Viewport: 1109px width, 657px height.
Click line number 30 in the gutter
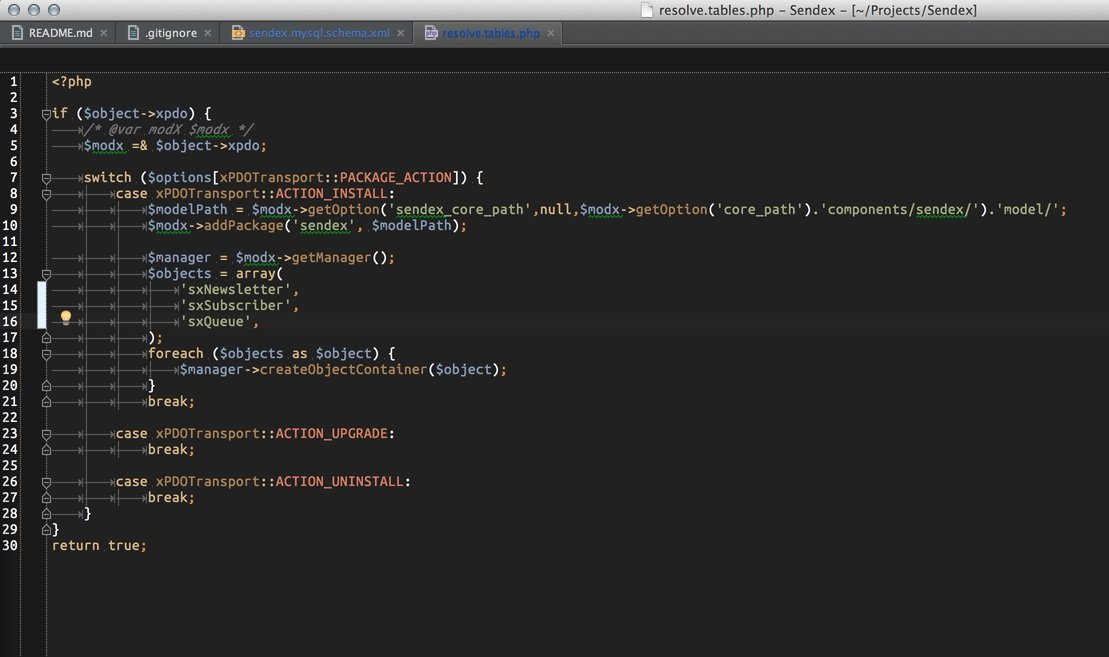(x=10, y=546)
